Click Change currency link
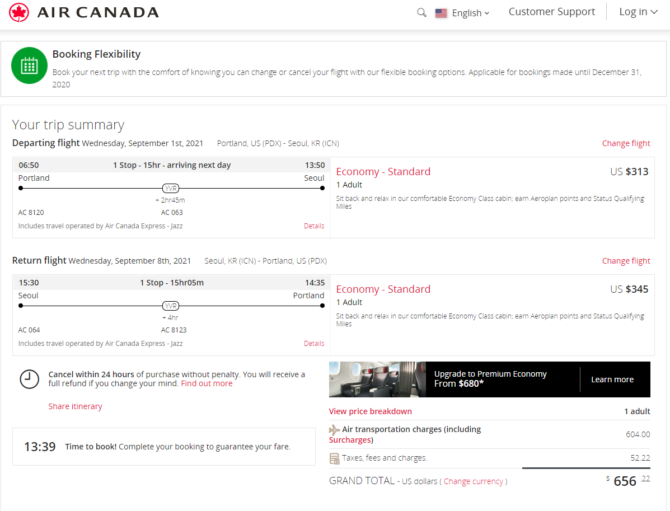Screen dimensions: 670x511 coord(473,482)
